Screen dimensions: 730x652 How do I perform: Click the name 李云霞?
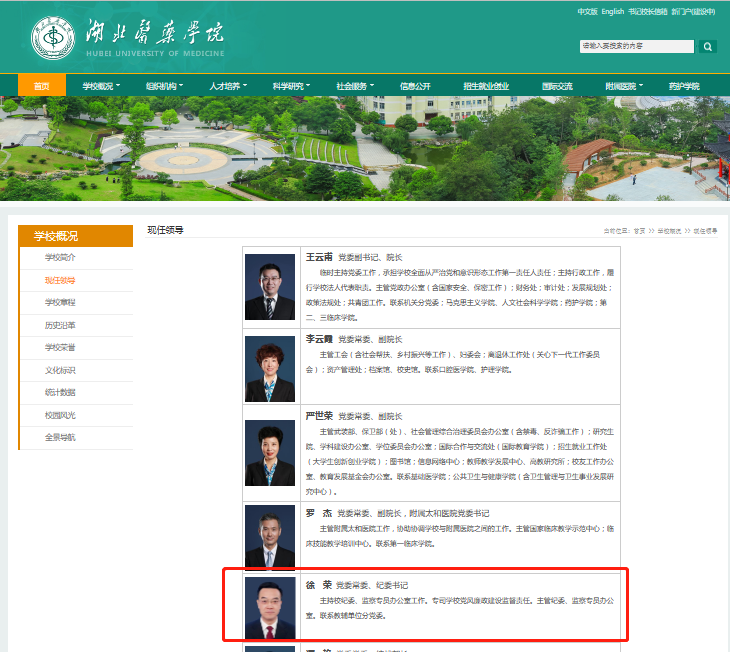pos(319,339)
